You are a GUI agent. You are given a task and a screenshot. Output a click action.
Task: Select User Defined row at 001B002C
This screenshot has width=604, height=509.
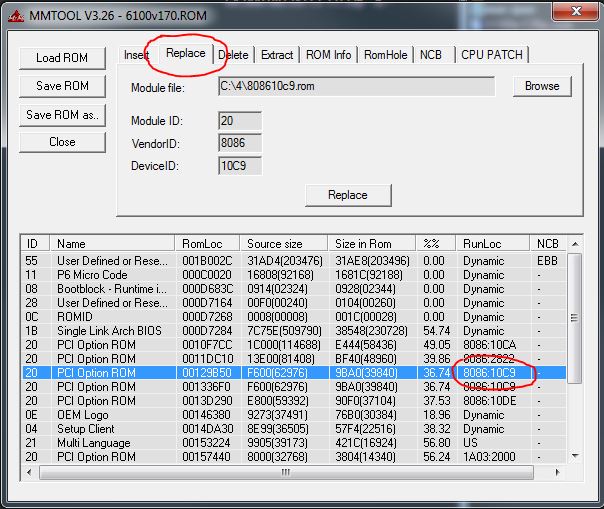coord(294,261)
